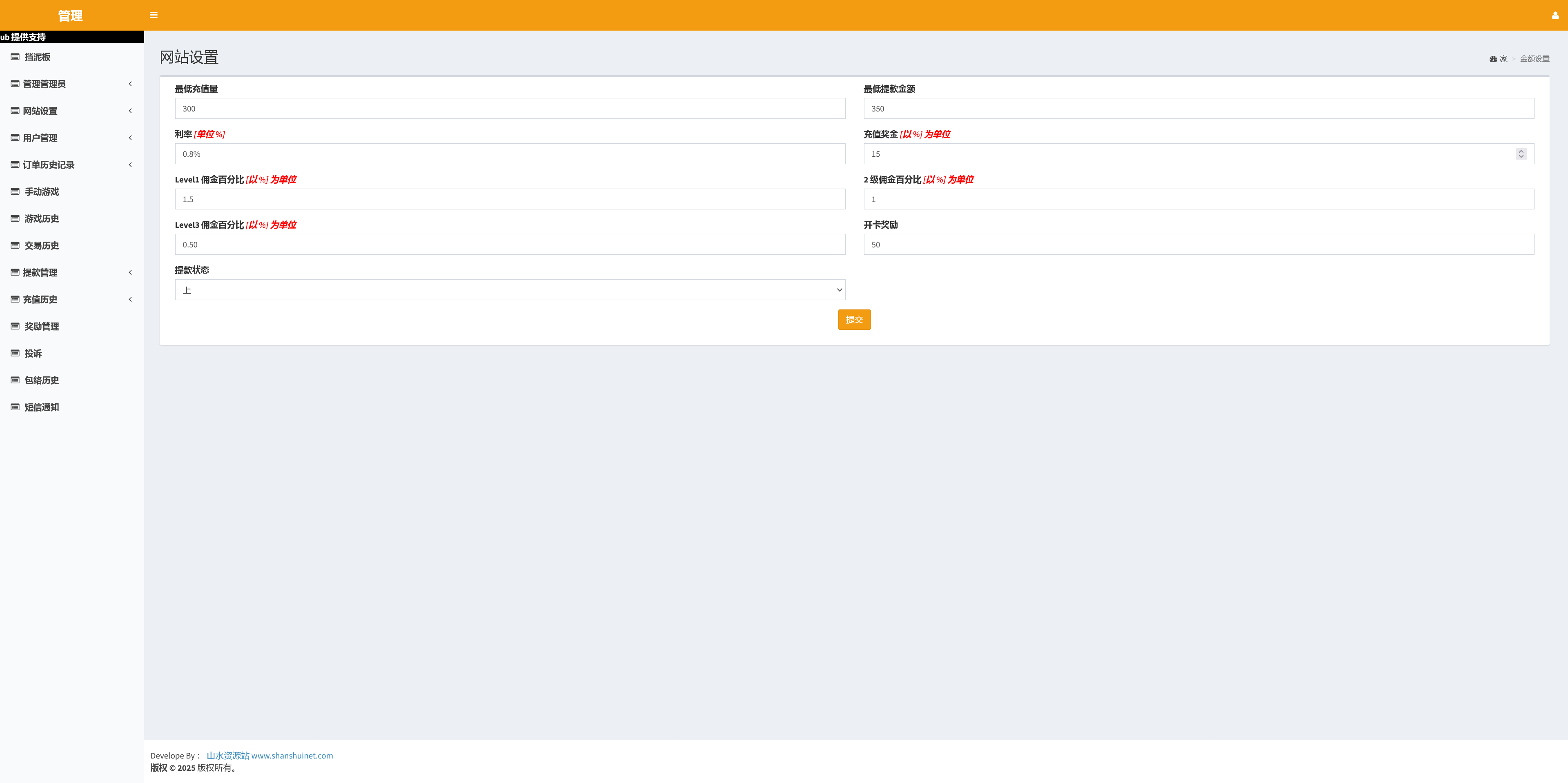Open 奖励管理 in sidebar
The width and height of the screenshot is (1568, 783).
point(41,326)
